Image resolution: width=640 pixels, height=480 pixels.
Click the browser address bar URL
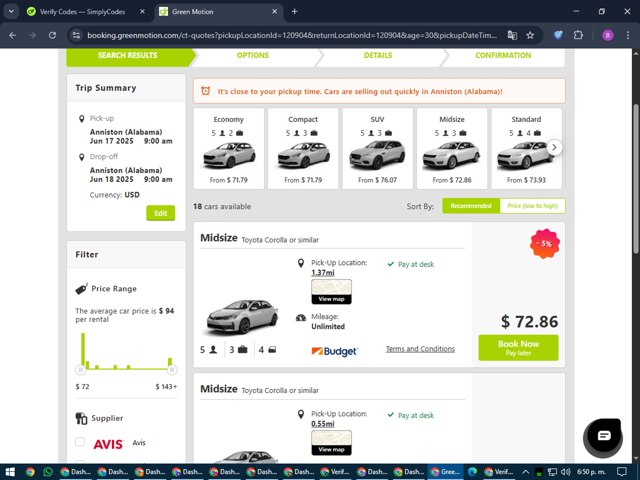pos(292,36)
